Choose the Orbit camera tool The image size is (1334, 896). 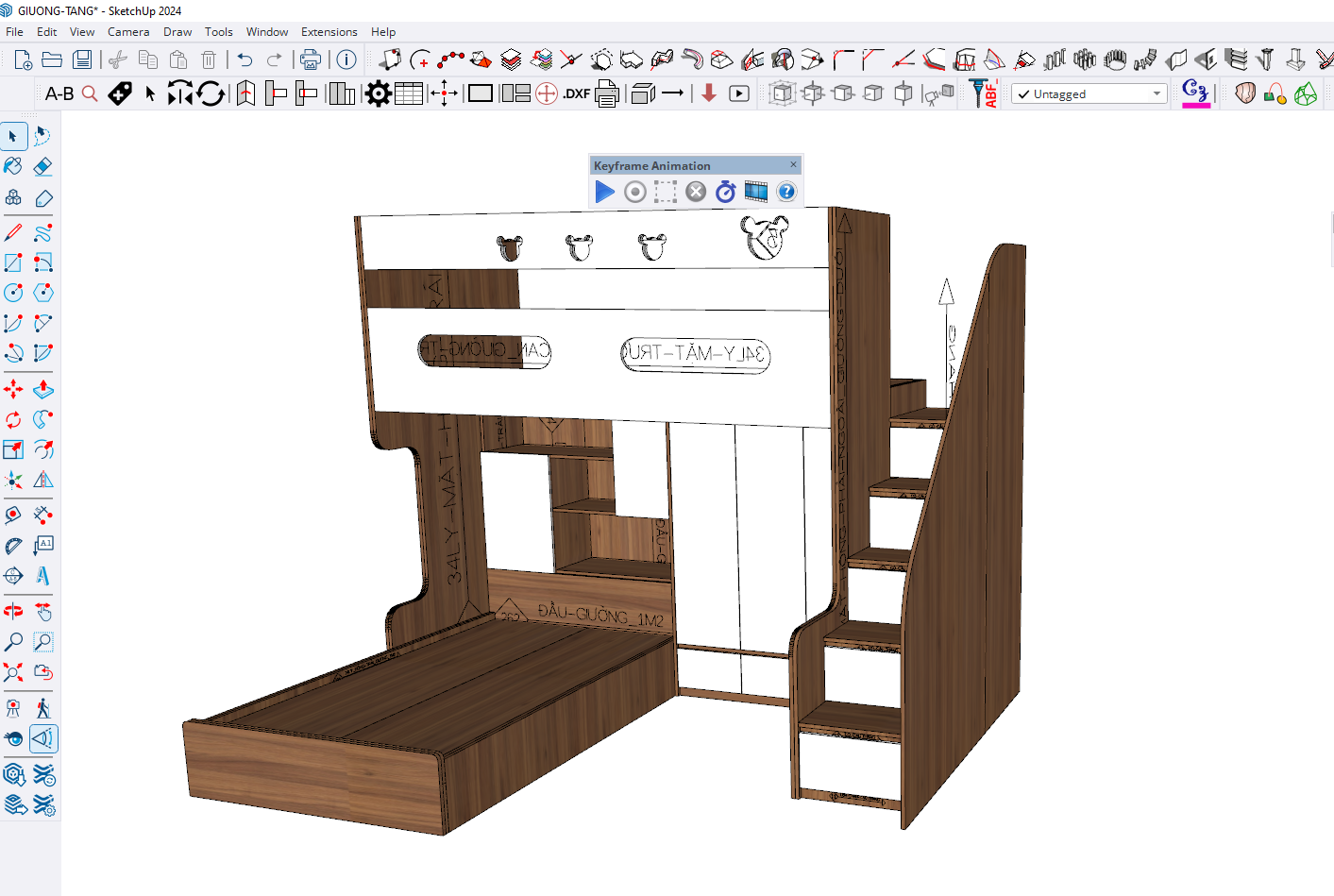click(13, 611)
